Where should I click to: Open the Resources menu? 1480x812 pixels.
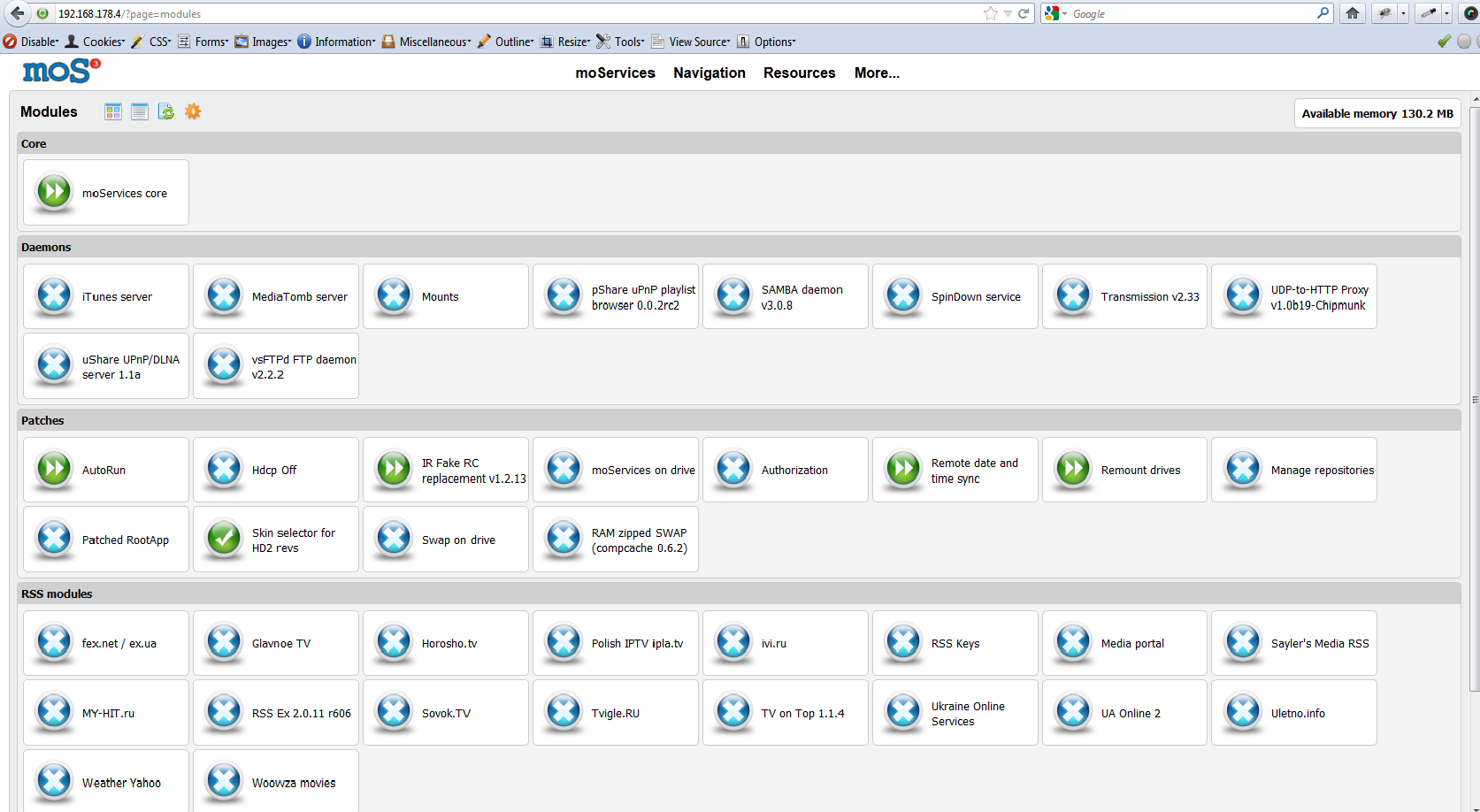[x=800, y=73]
